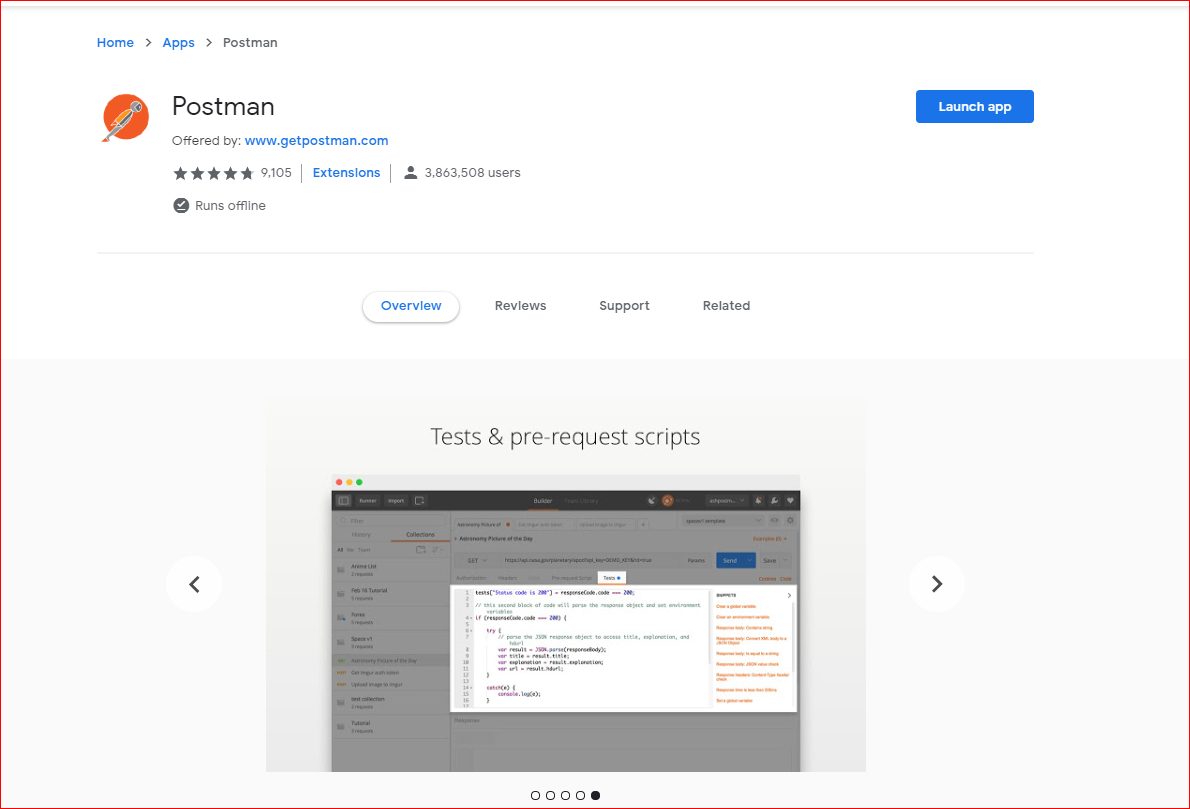Viewport: 1190px width, 809px height.
Task: Select second carousel dot indicator
Action: tap(550, 795)
